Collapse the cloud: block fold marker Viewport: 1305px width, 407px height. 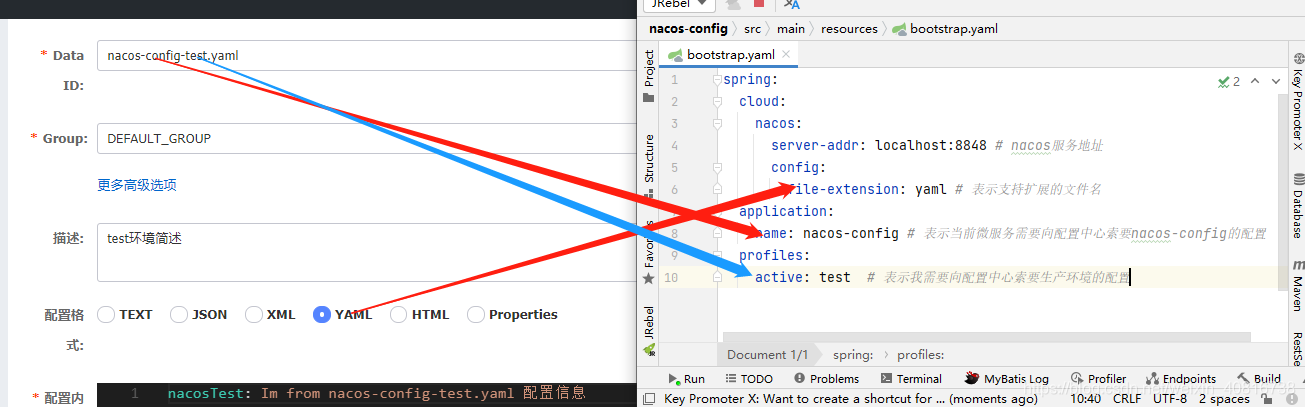pos(718,102)
